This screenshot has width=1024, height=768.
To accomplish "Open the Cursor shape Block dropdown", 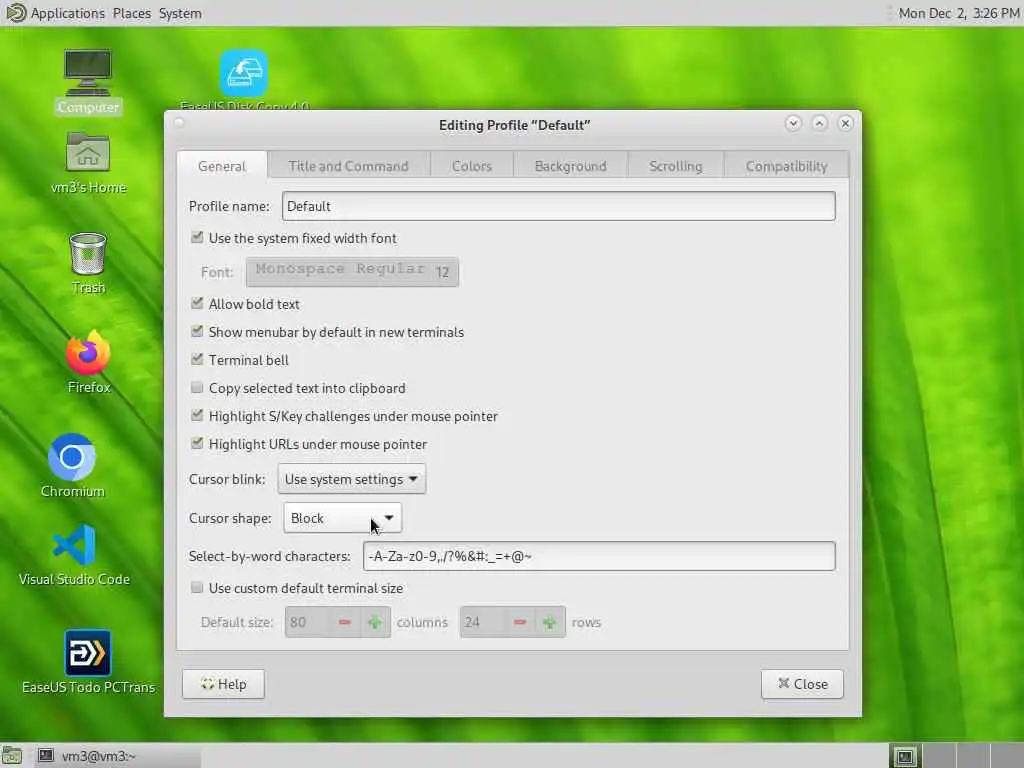I will (342, 518).
